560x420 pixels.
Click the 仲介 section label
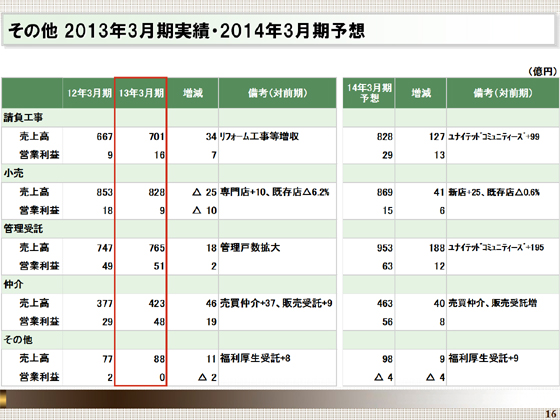[14, 284]
